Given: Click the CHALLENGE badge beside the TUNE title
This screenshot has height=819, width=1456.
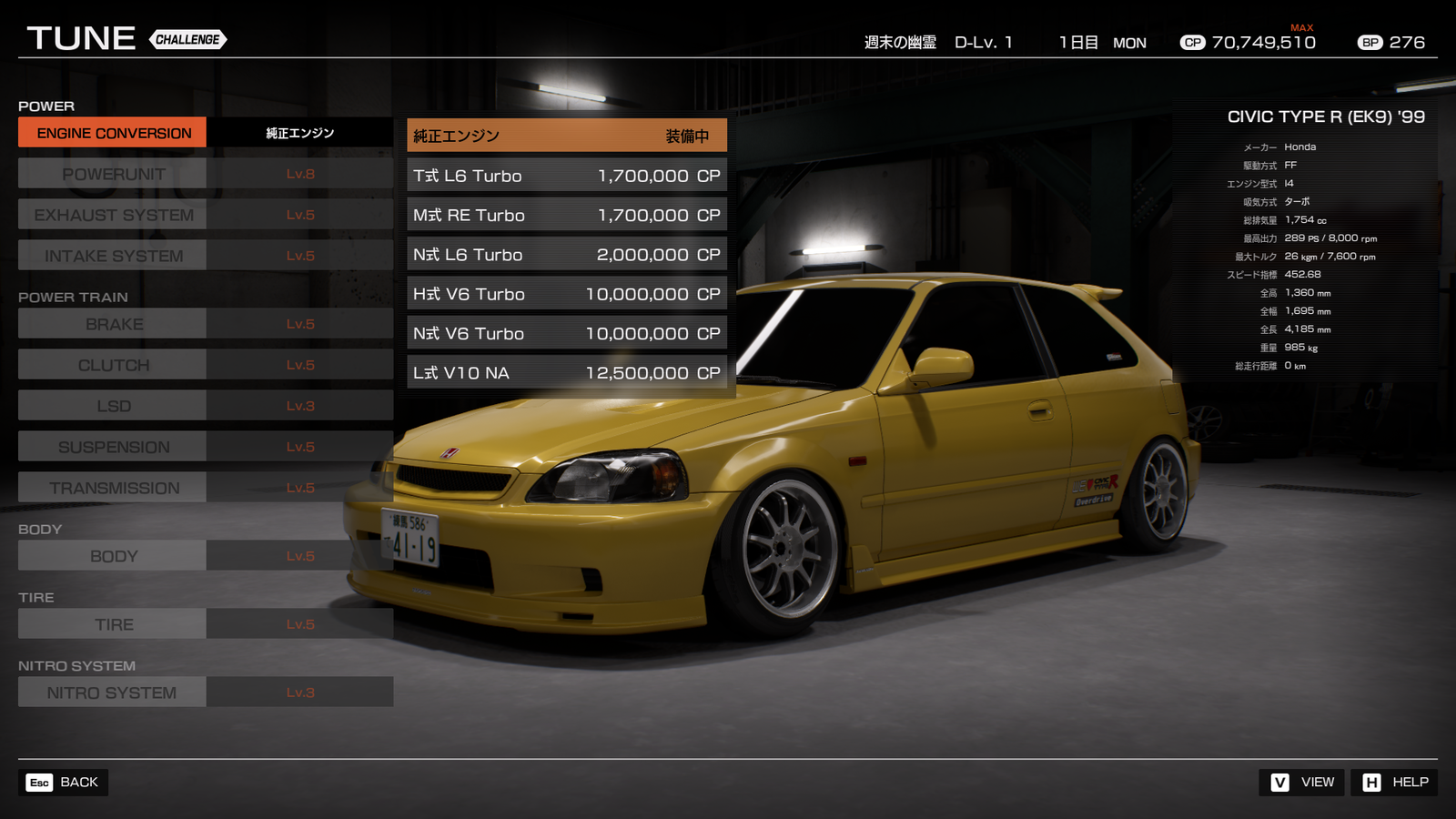Looking at the screenshot, I should tap(187, 39).
